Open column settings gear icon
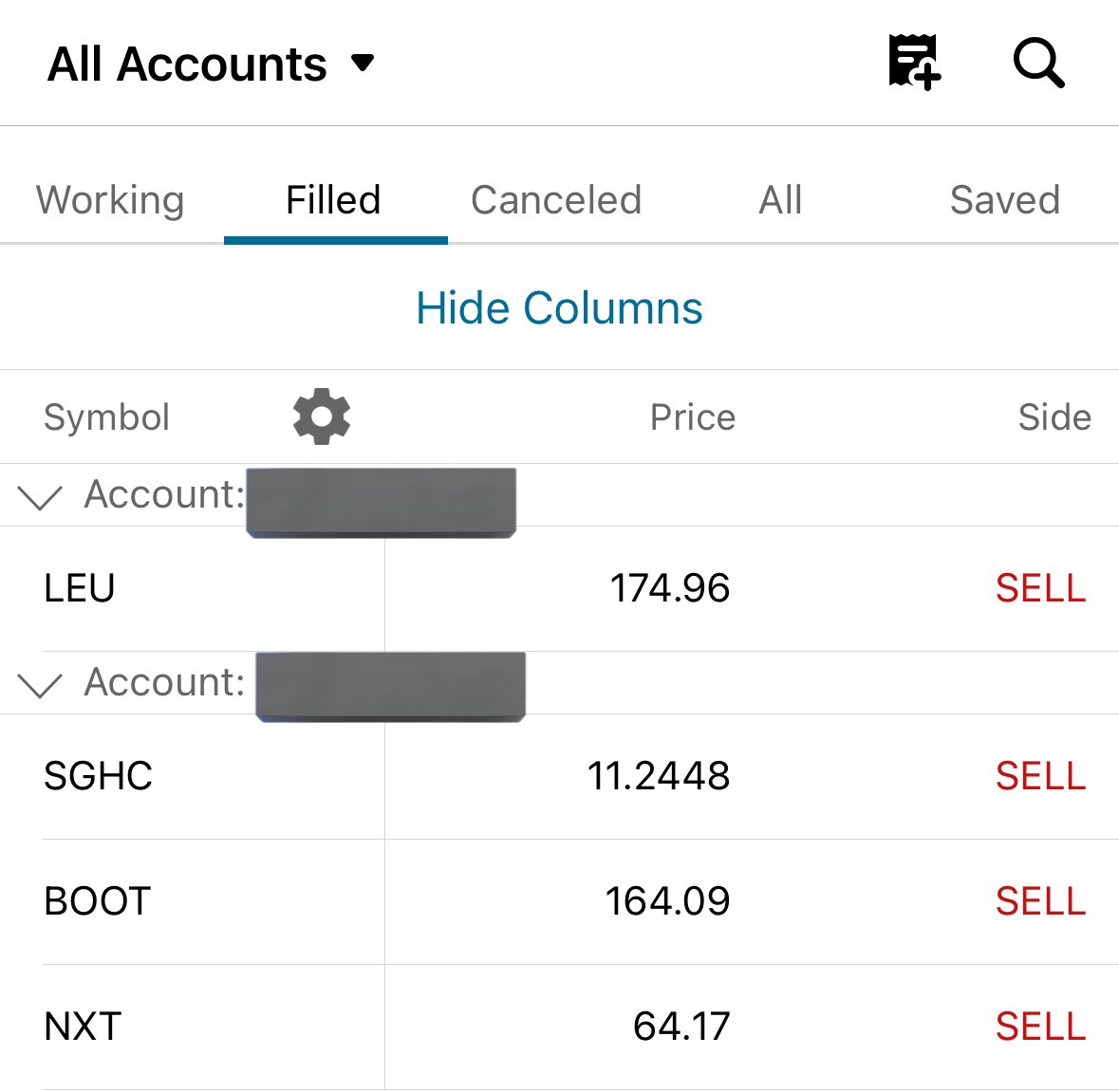 coord(321,416)
